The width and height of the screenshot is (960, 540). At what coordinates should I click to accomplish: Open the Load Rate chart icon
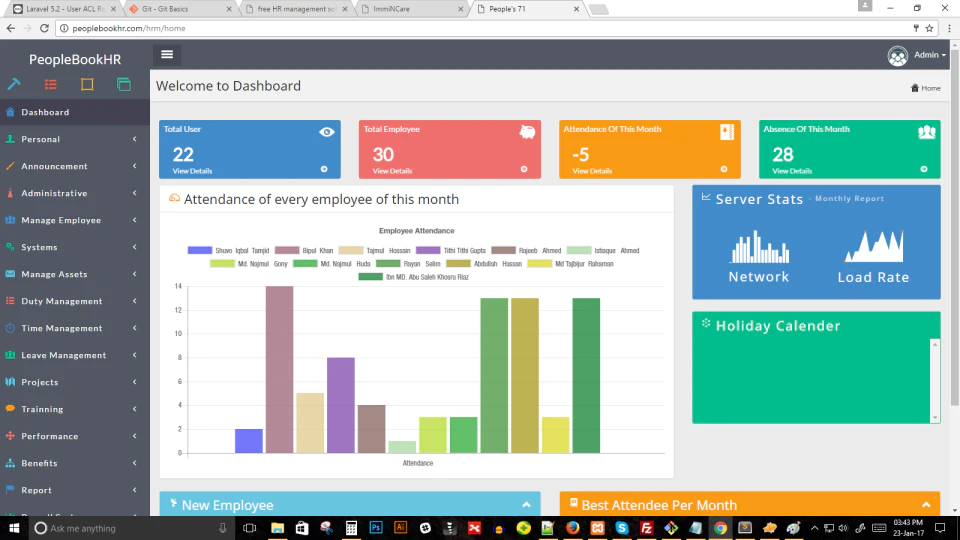[874, 246]
